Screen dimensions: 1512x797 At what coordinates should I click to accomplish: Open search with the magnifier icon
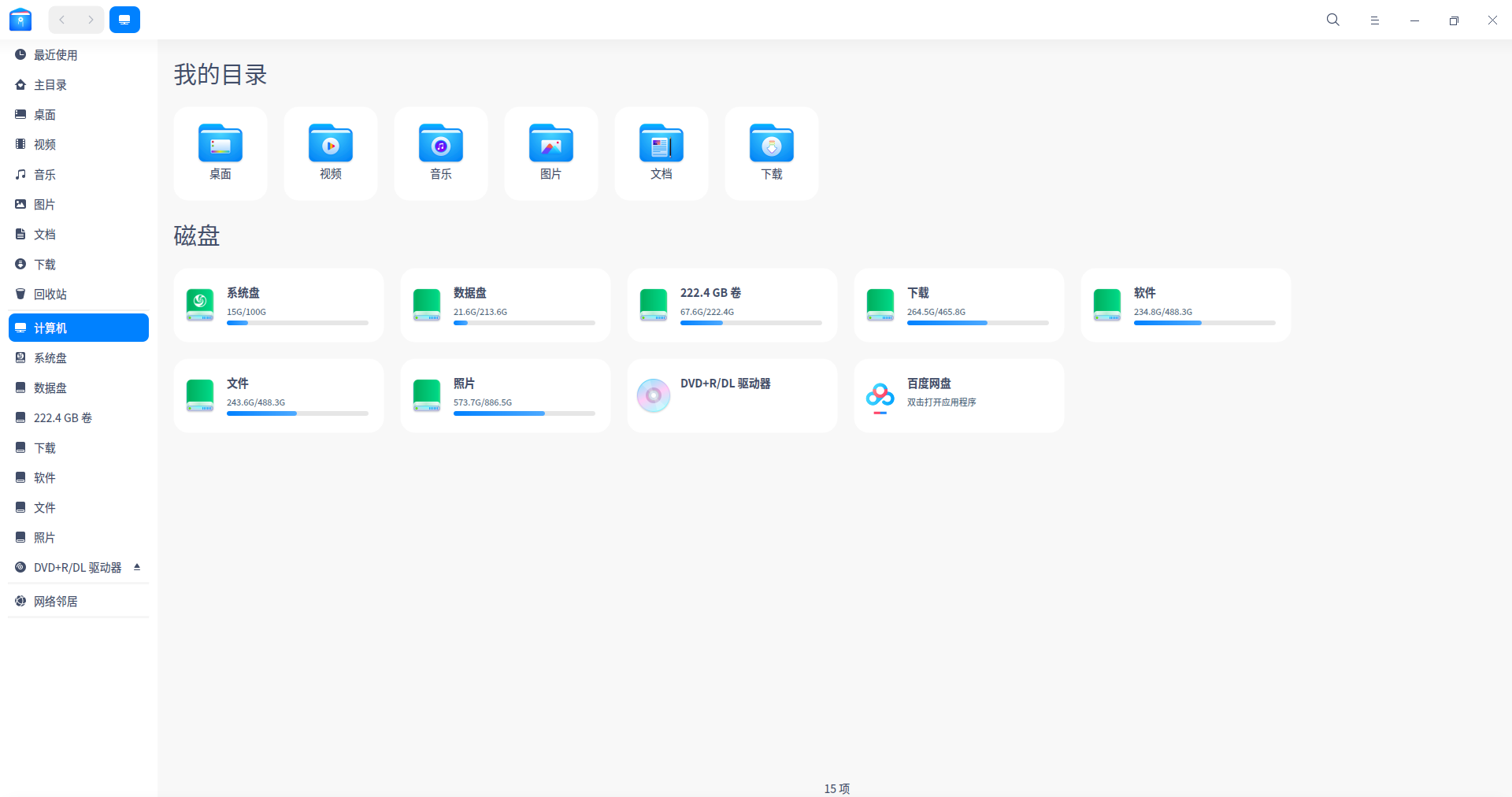(1332, 20)
